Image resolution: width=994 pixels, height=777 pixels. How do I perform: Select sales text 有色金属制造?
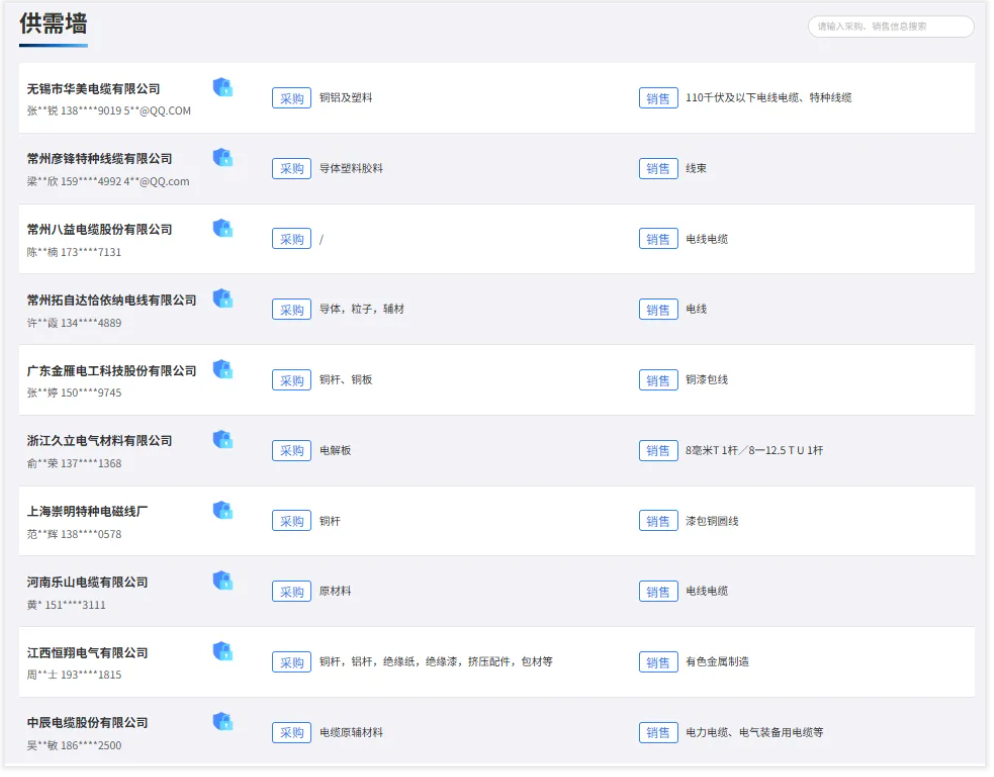coord(719,662)
